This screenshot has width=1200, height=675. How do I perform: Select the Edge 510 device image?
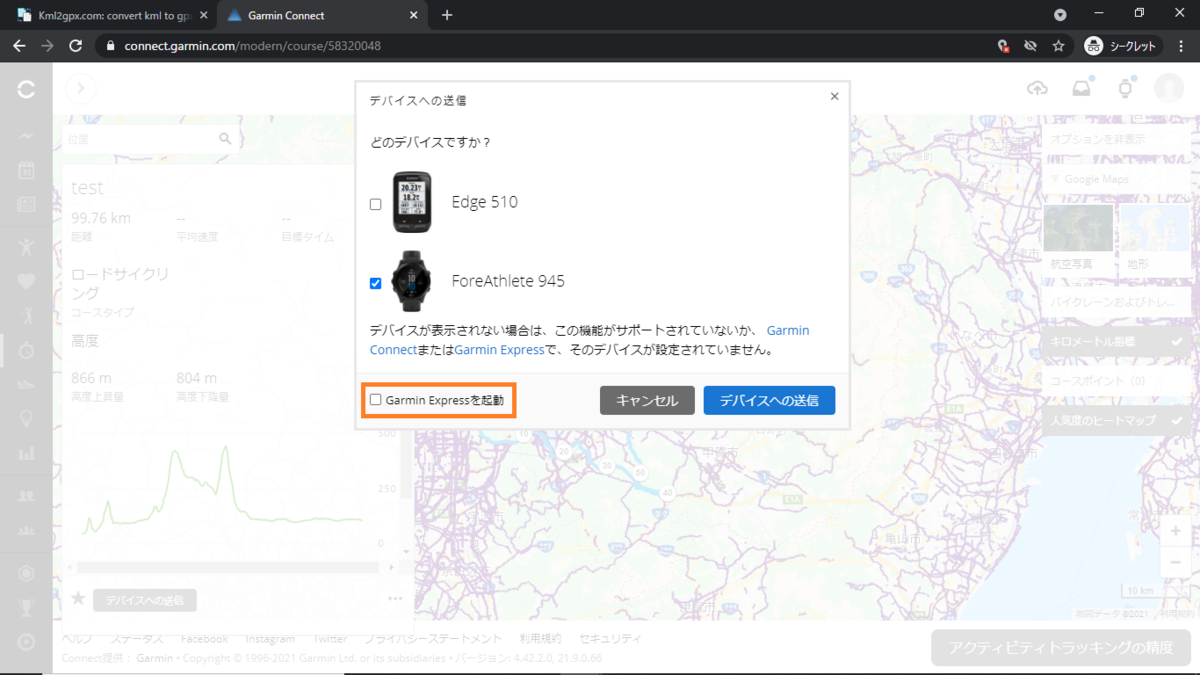click(x=412, y=203)
